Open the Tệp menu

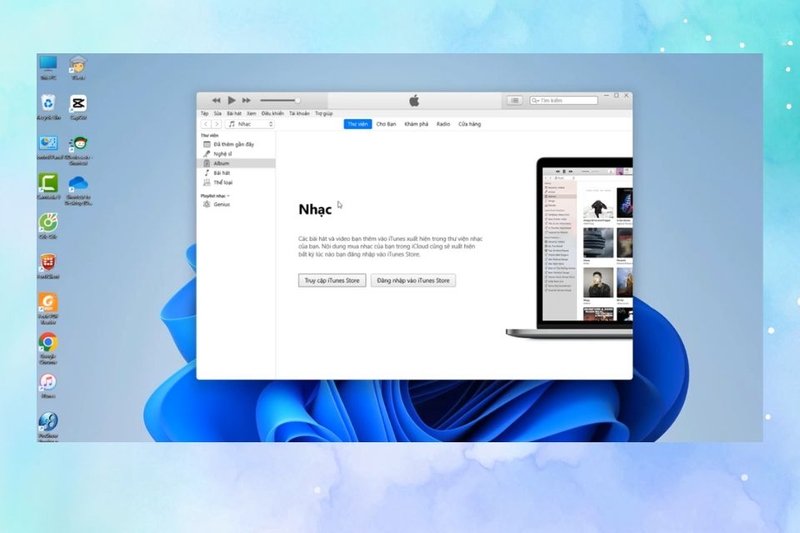(x=205, y=113)
